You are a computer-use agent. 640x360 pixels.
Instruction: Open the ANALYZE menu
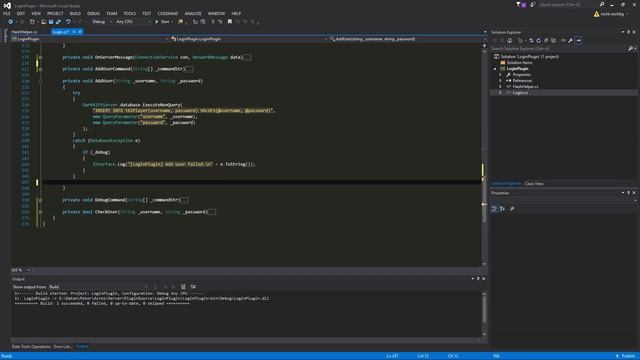pyautogui.click(x=193, y=13)
